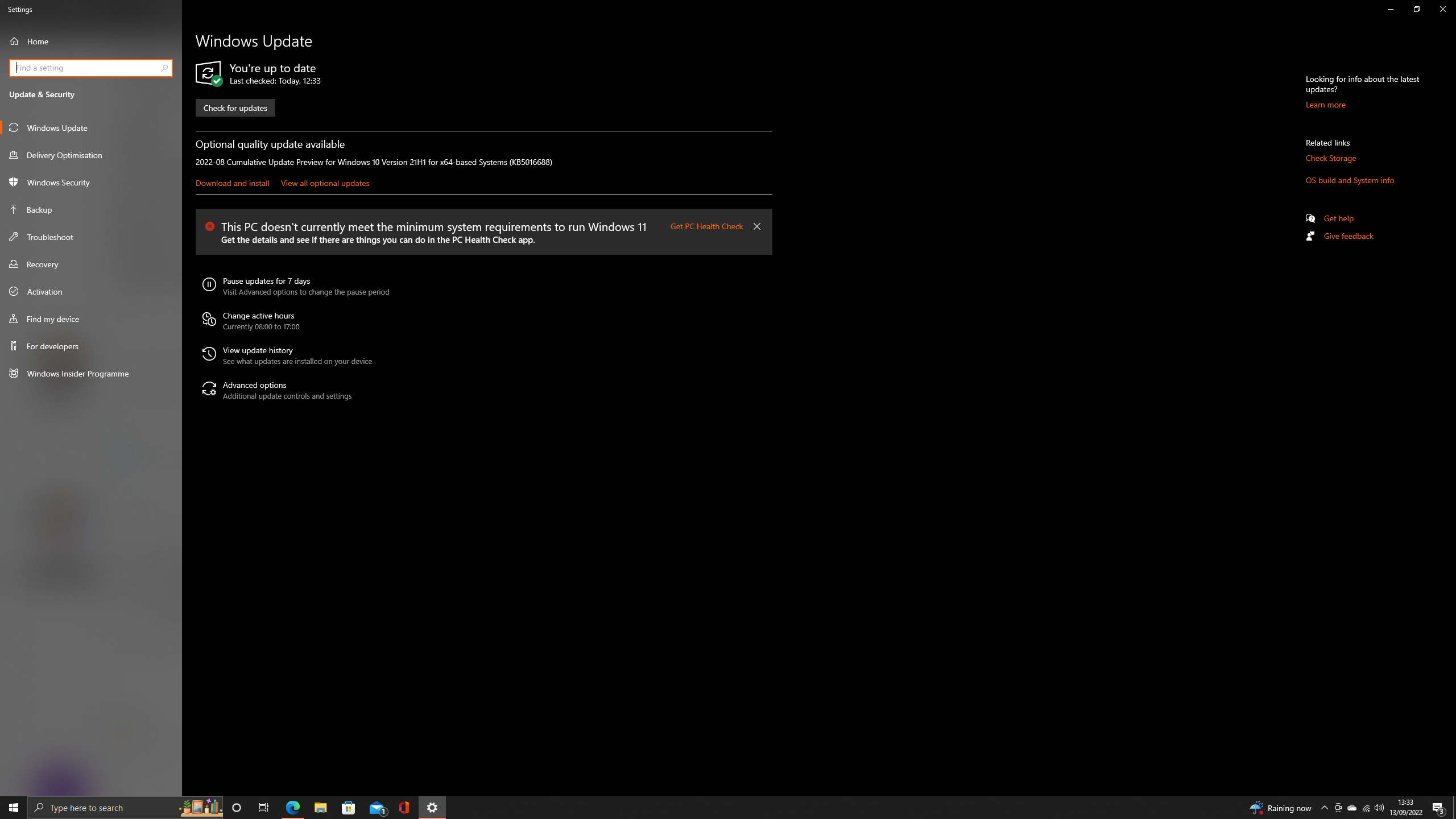Open Raining now weather widget
Image resolution: width=1456 pixels, height=819 pixels.
click(1281, 808)
